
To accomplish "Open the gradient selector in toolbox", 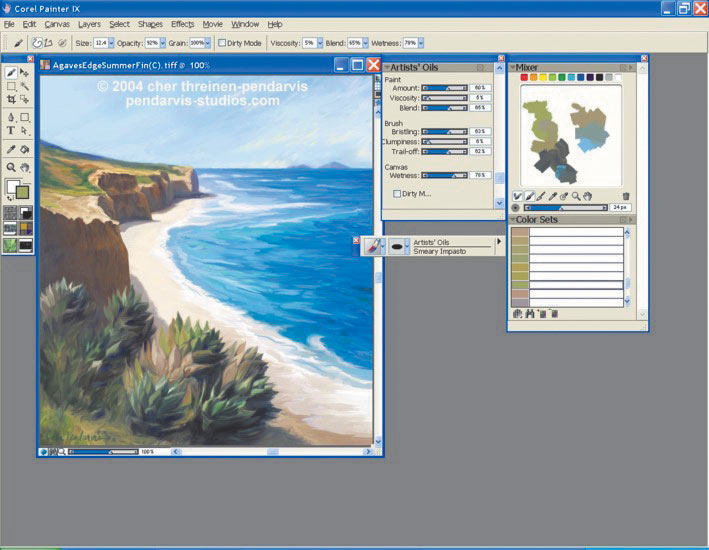I will pyautogui.click(x=26, y=213).
